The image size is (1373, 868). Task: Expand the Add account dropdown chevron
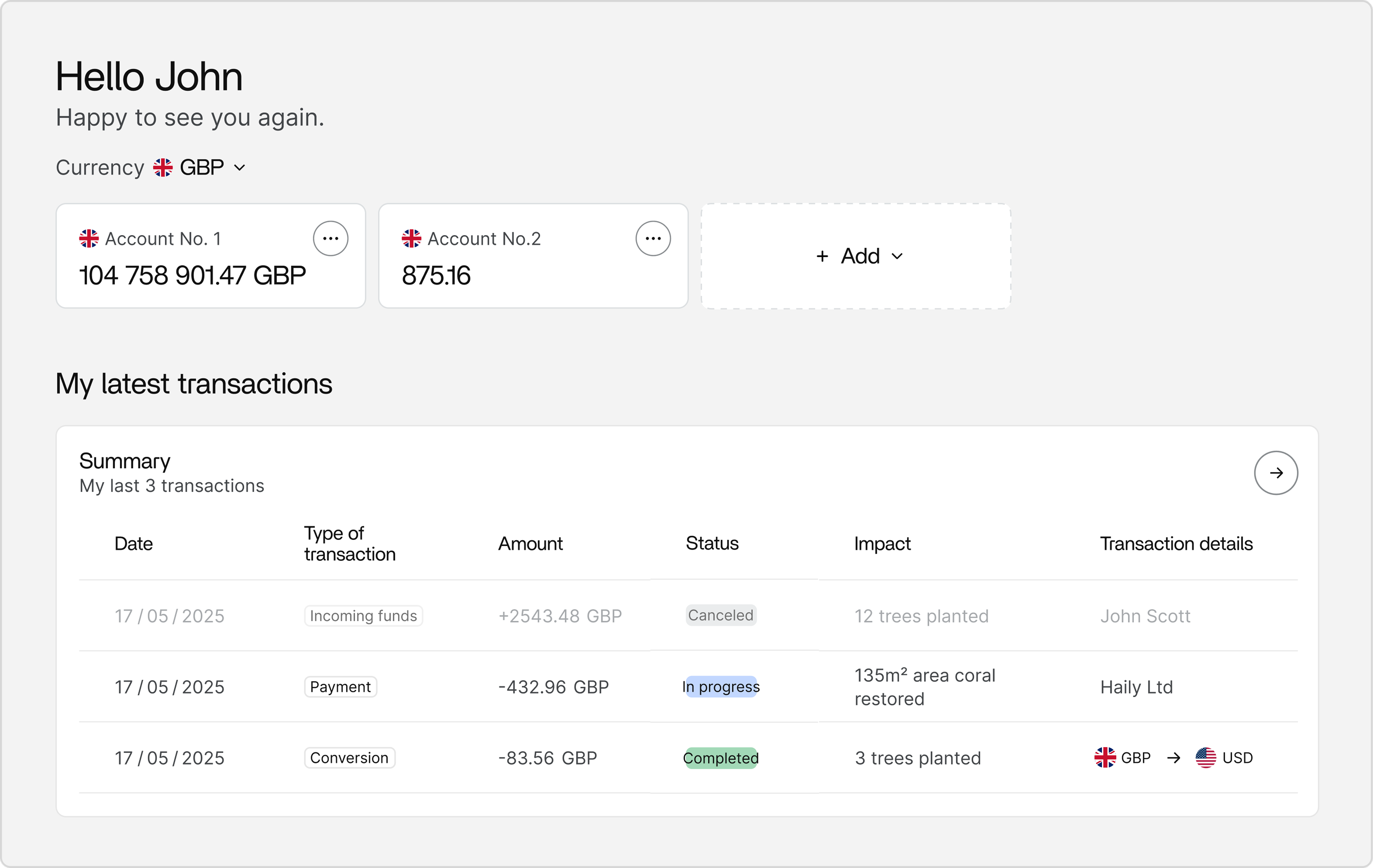[x=897, y=256]
